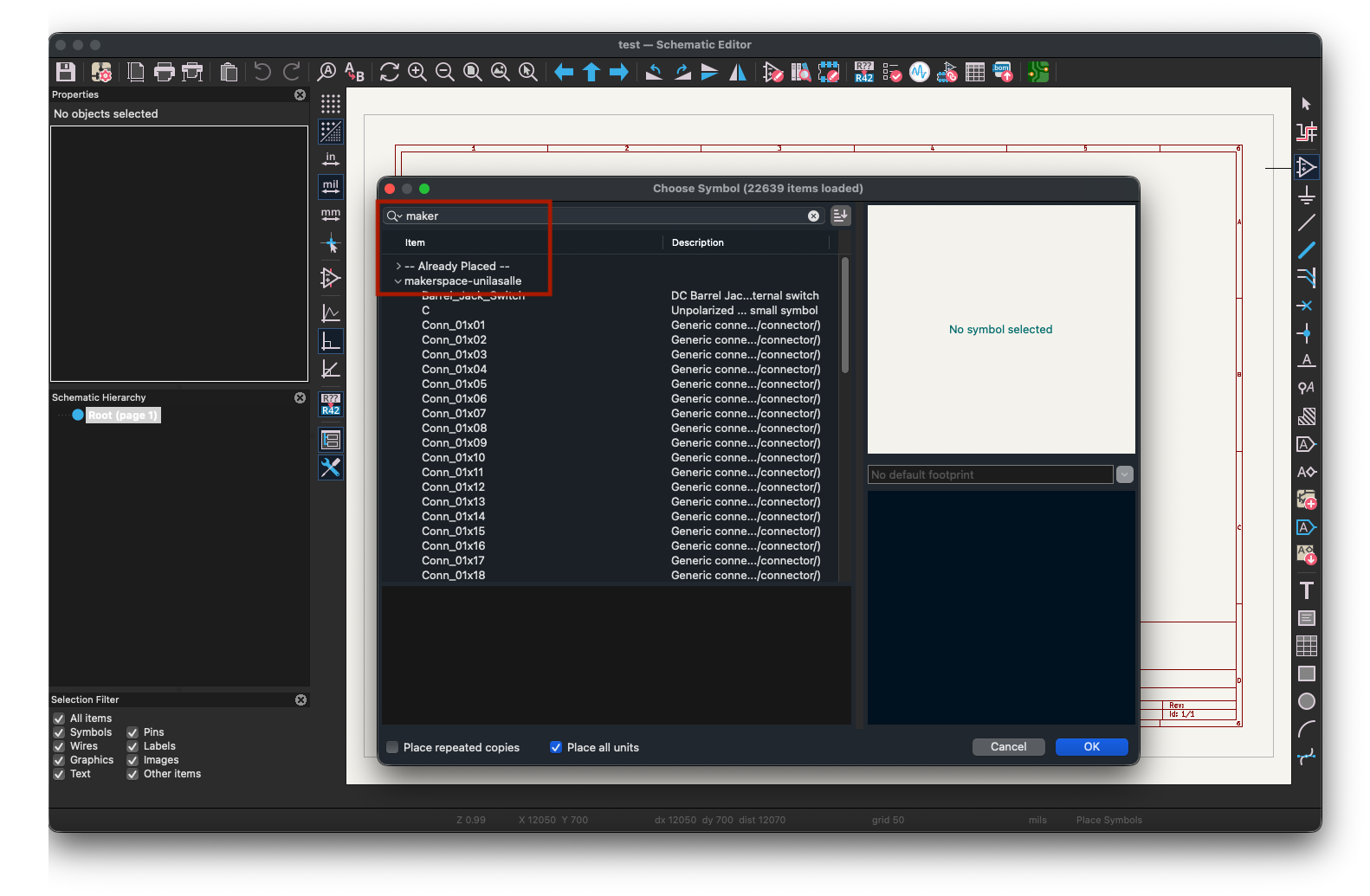Click Cancel in the Choose Symbol dialog
This screenshot has width=1370, height=896.
1008,746
